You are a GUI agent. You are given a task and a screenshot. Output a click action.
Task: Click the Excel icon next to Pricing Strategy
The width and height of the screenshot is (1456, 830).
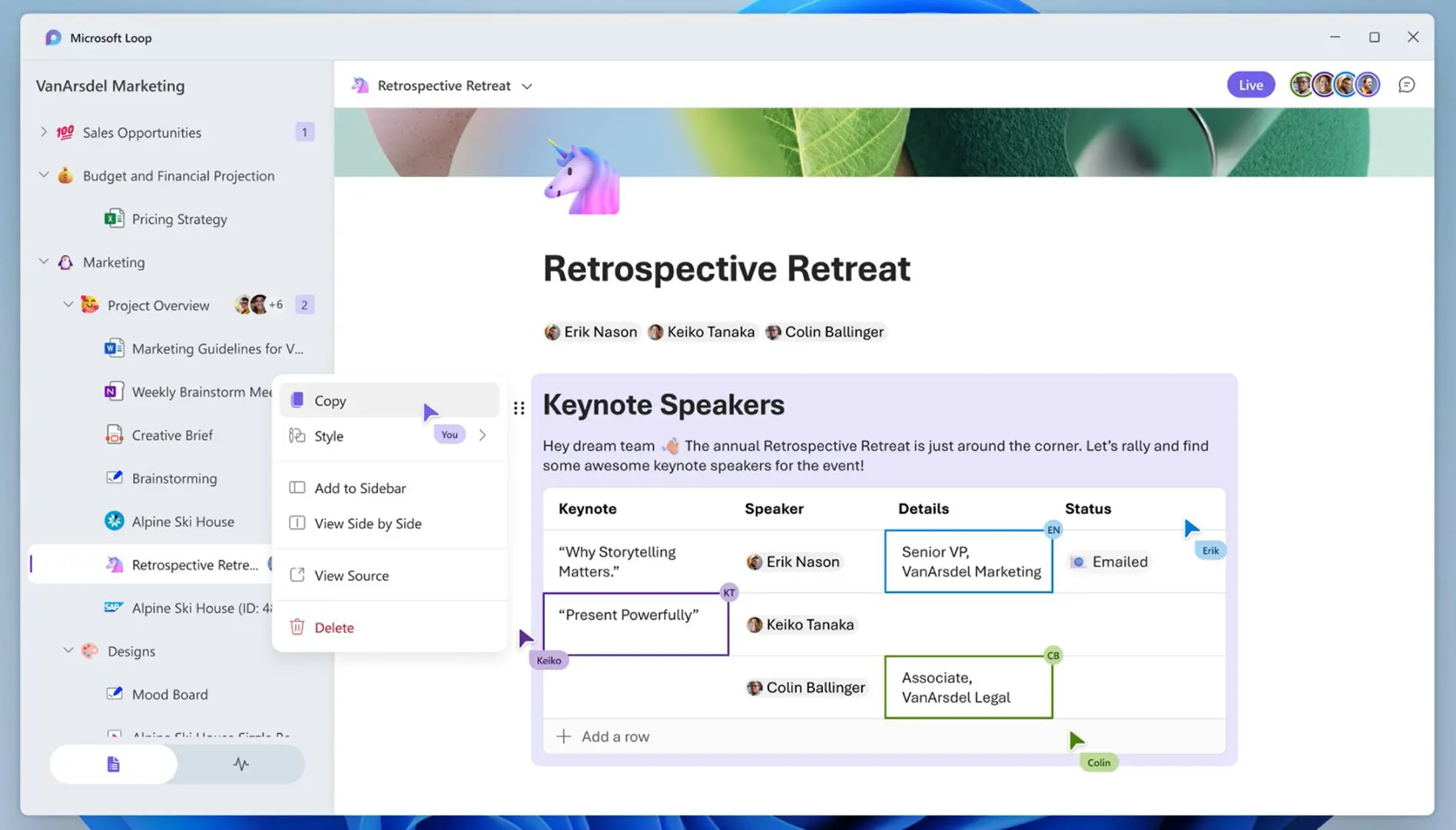(114, 219)
